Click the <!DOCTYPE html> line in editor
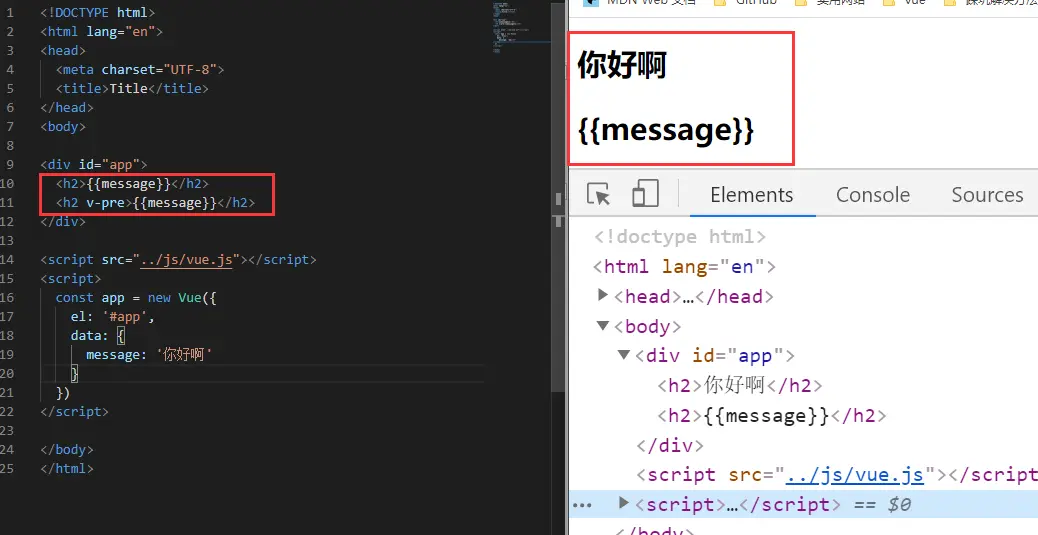The width and height of the screenshot is (1038, 535). (x=97, y=12)
